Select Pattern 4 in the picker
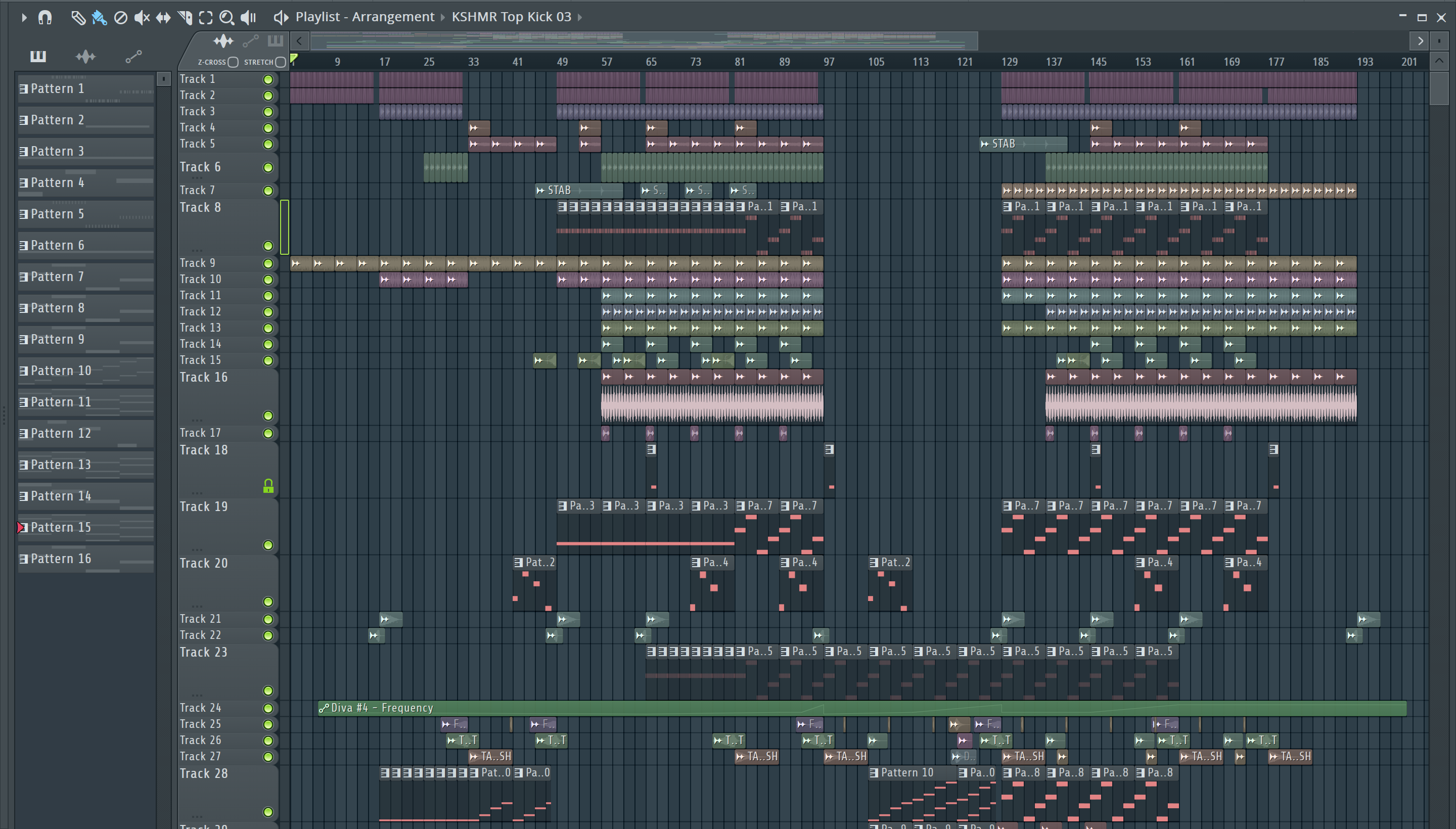Image resolution: width=1456 pixels, height=829 pixels. click(x=85, y=182)
